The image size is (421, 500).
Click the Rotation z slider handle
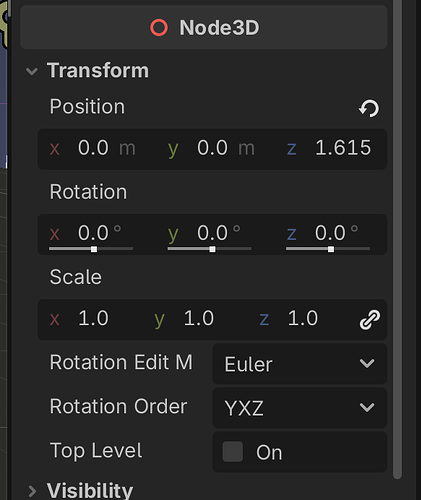pyautogui.click(x=331, y=249)
